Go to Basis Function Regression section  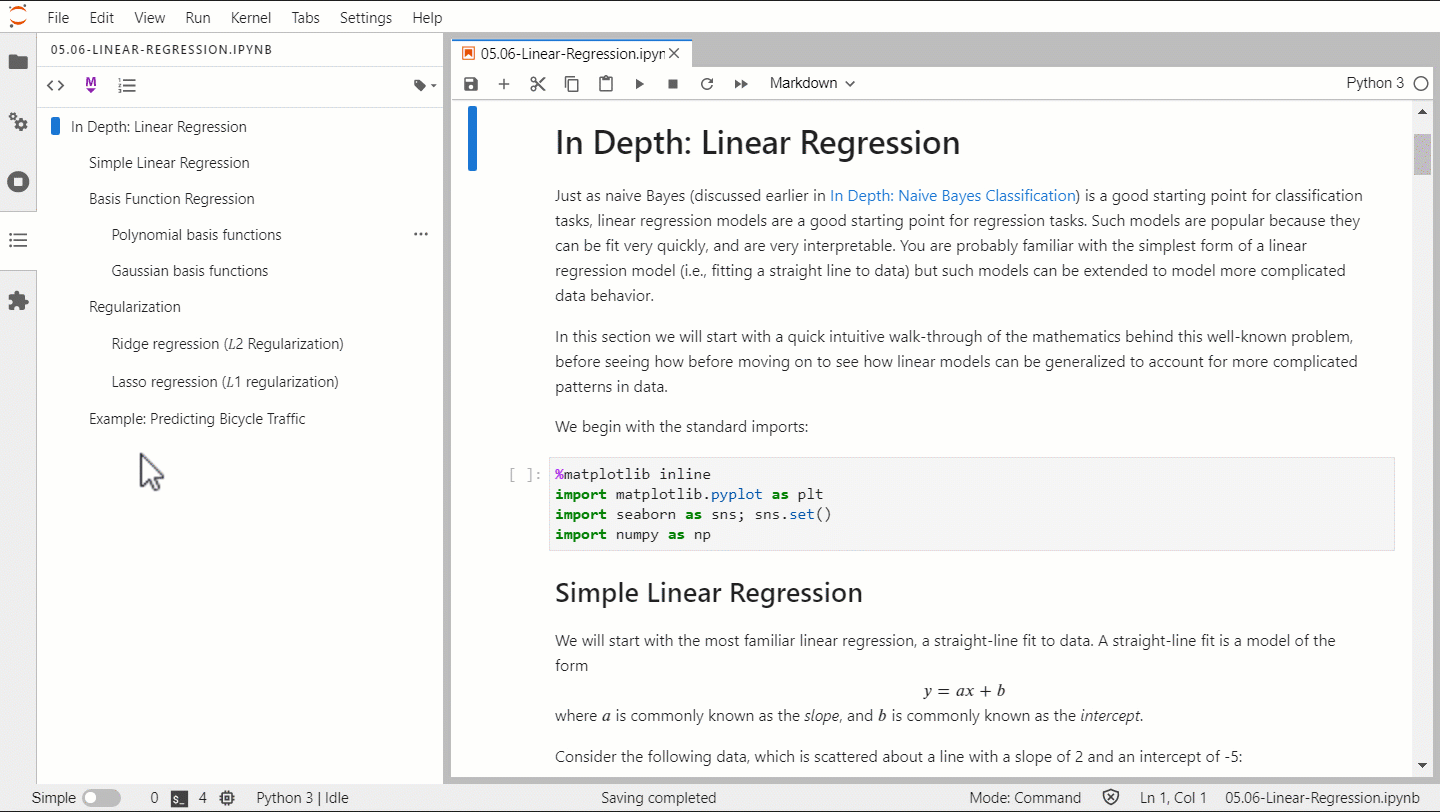172,199
